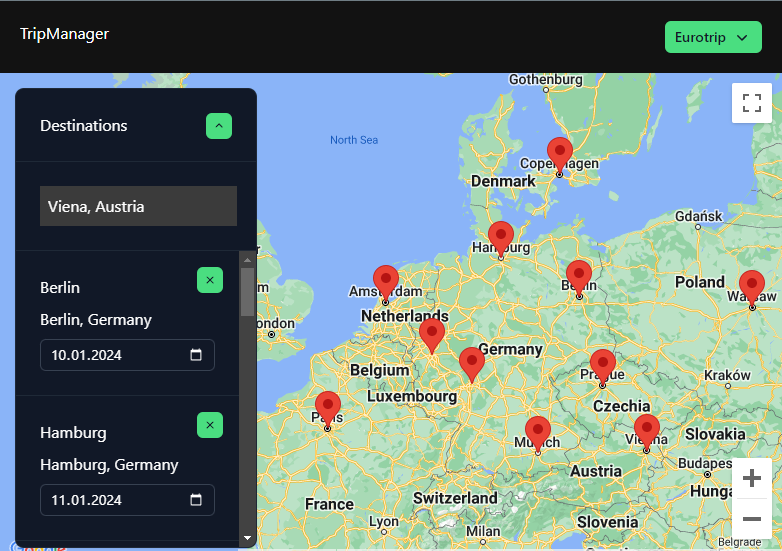The width and height of the screenshot is (782, 551).
Task: Click the Berlin date field 10.01.2024
Action: (127, 355)
